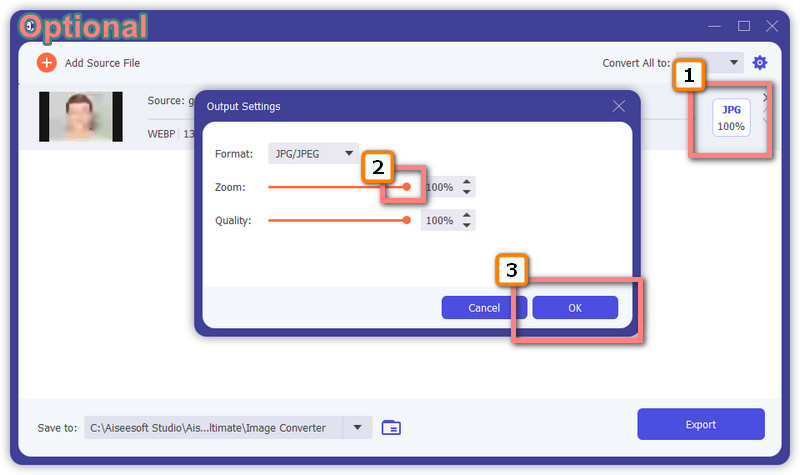
Task: Increase Zoom percentage with the up arrow
Action: tap(467, 182)
